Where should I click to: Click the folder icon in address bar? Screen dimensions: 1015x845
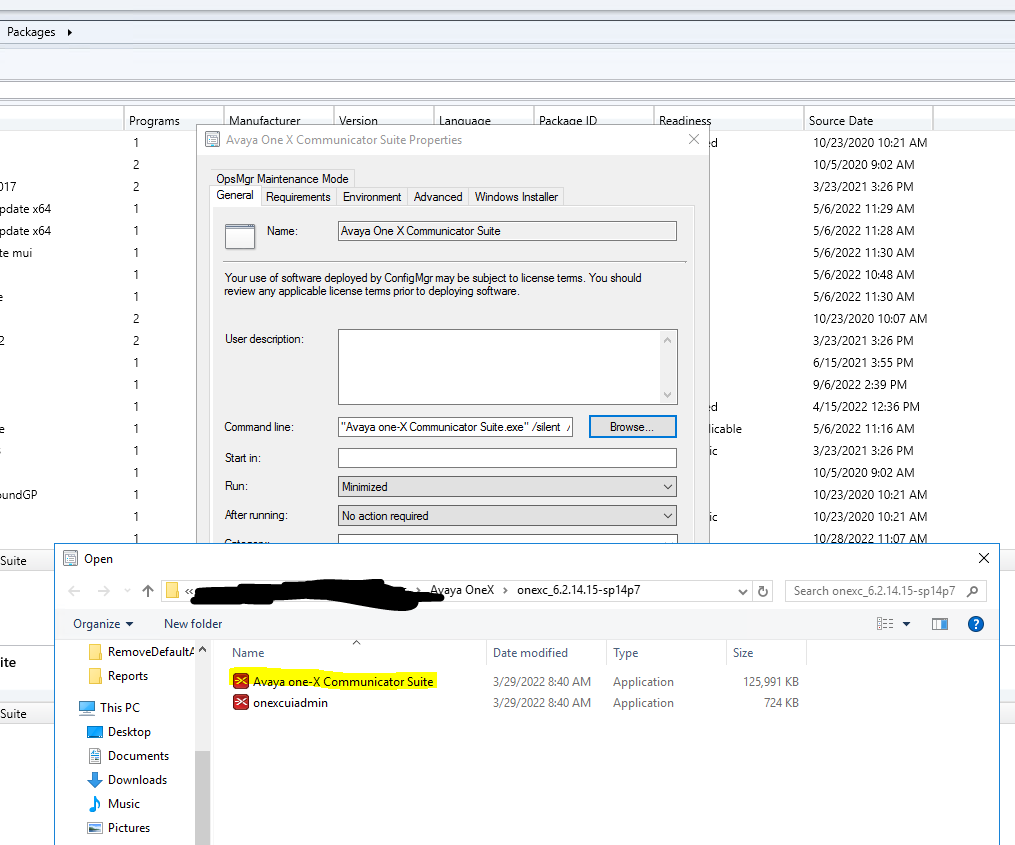tap(172, 591)
